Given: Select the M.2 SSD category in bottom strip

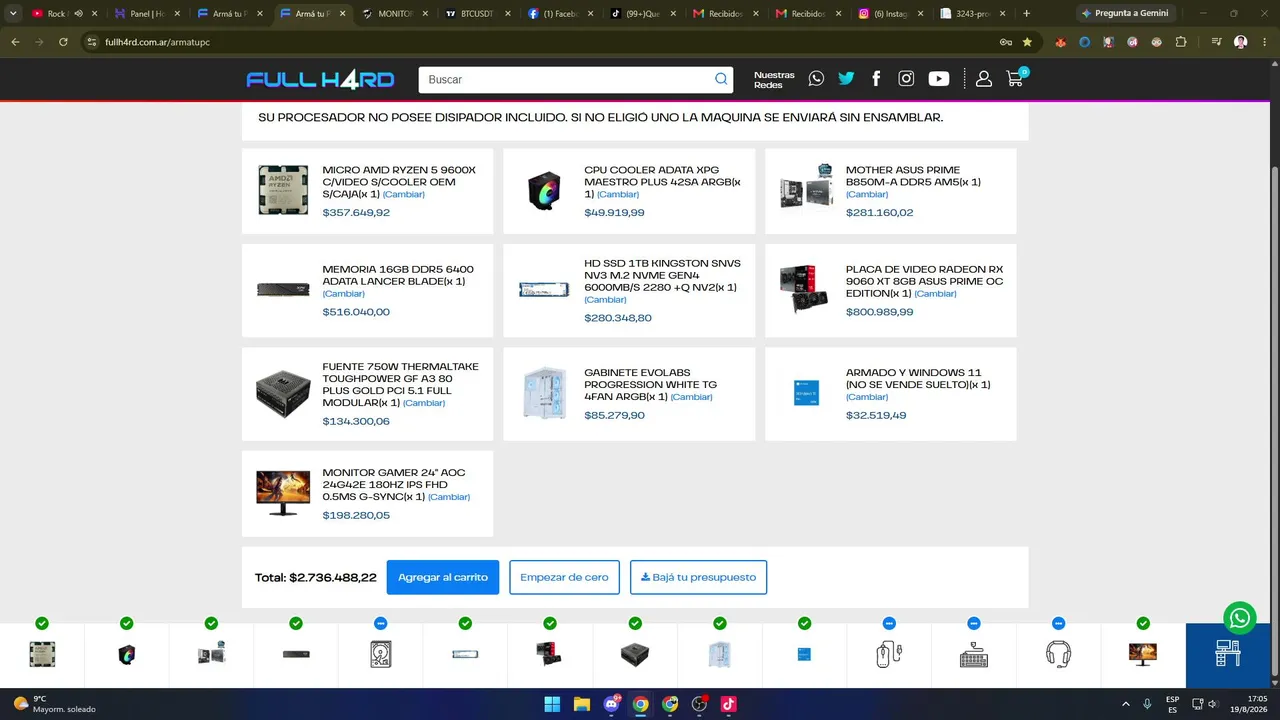Looking at the screenshot, I should [x=465, y=654].
